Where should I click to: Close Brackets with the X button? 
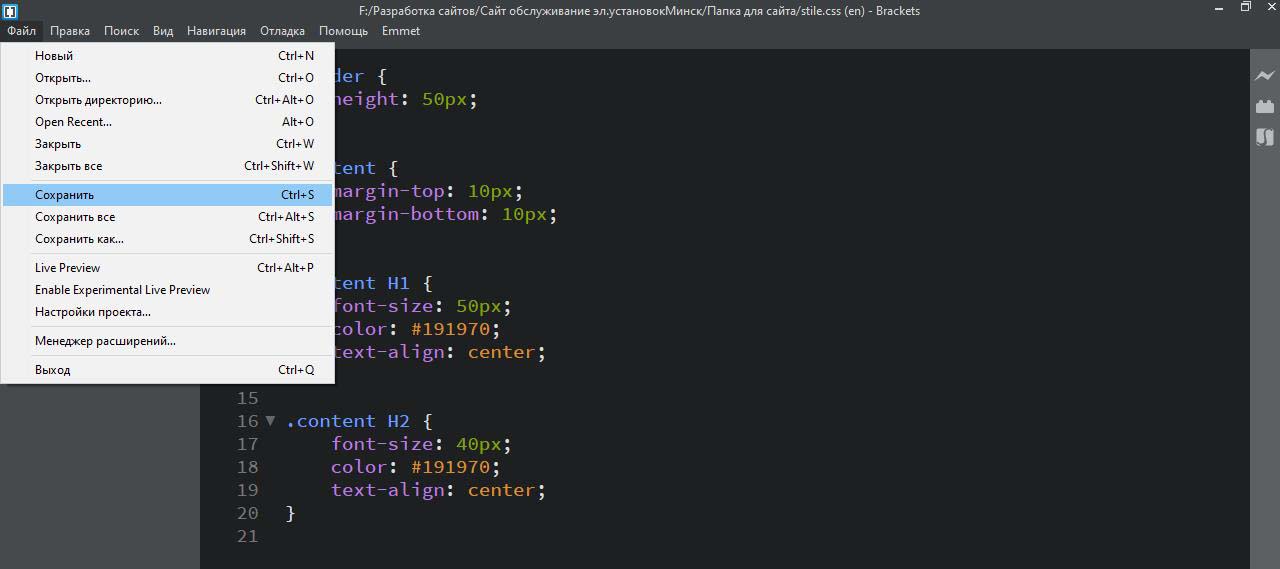[x=1270, y=8]
